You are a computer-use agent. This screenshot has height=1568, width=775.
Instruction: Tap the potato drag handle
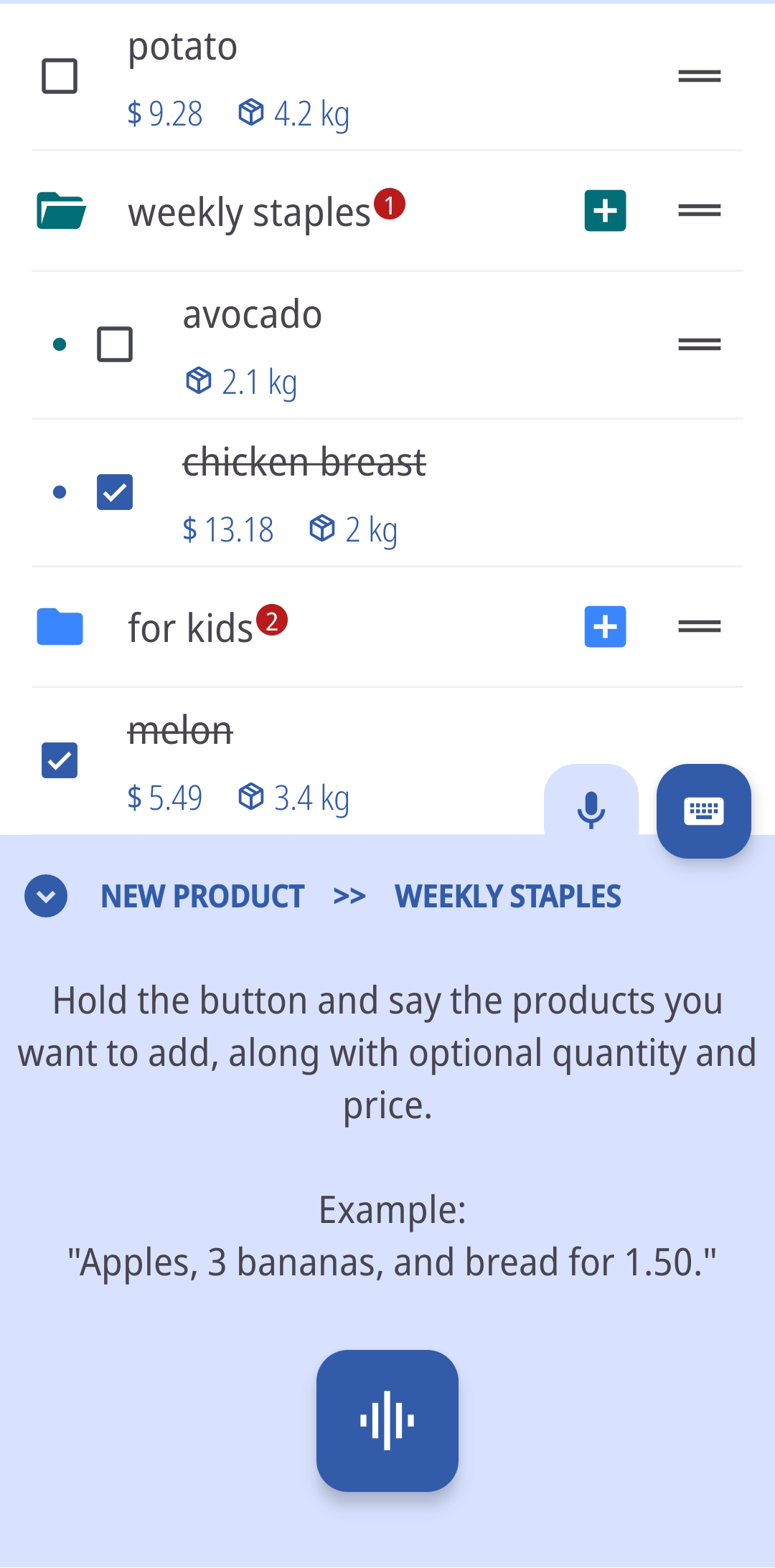[x=699, y=76]
